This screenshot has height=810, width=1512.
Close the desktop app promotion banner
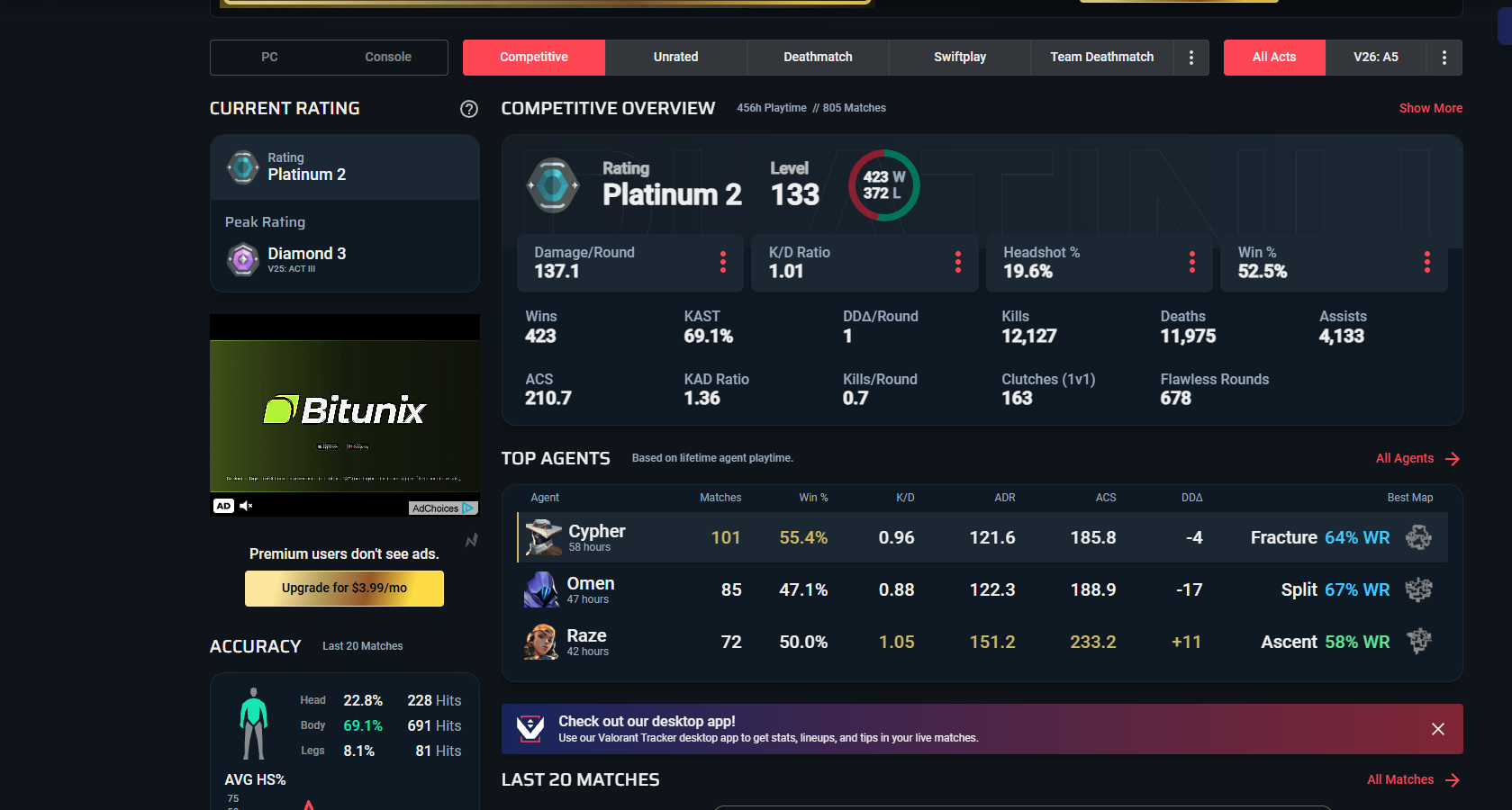[x=1438, y=729]
